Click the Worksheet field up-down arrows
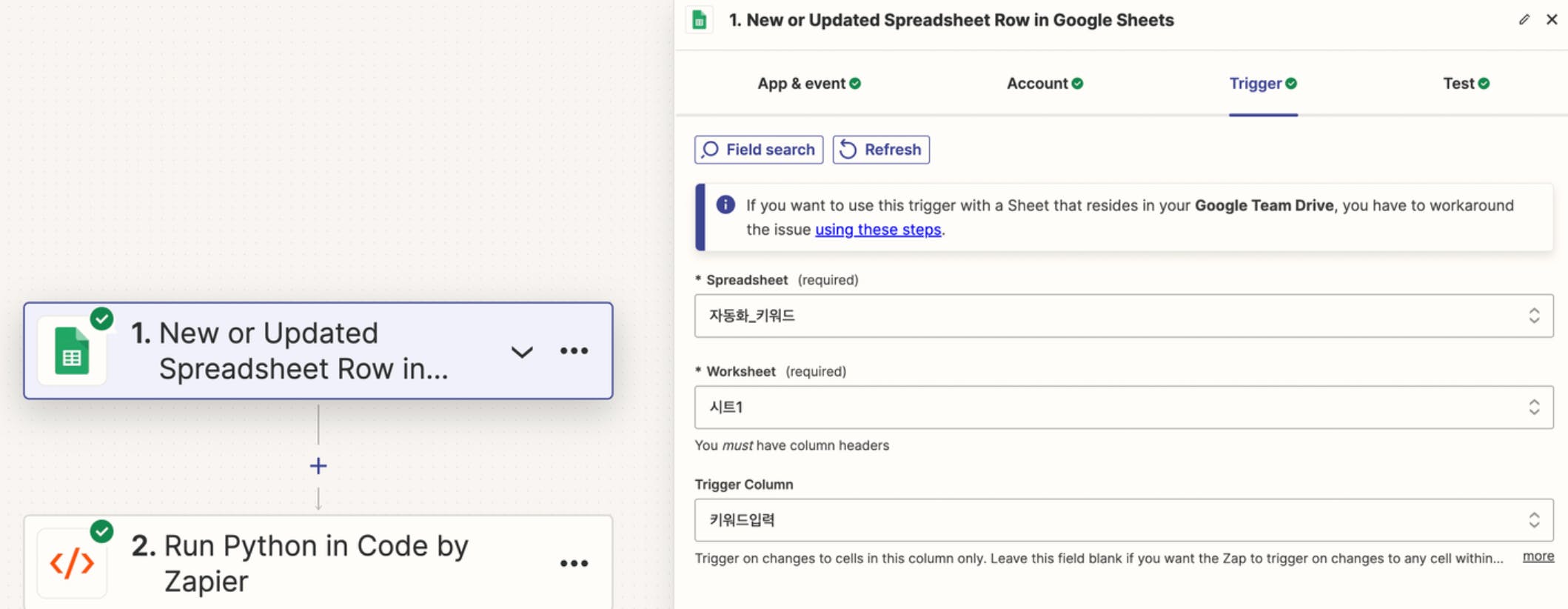Viewport: 1568px width, 609px height. pos(1534,407)
